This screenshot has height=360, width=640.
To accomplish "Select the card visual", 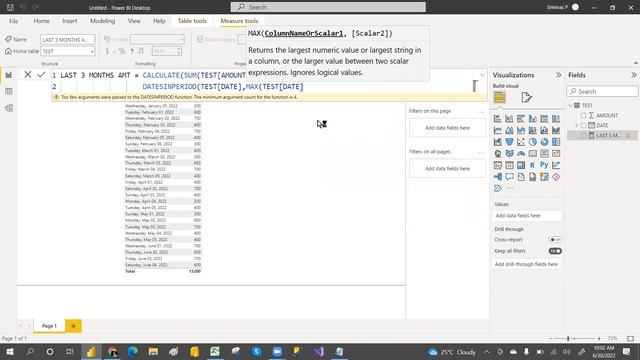I will tap(533, 153).
